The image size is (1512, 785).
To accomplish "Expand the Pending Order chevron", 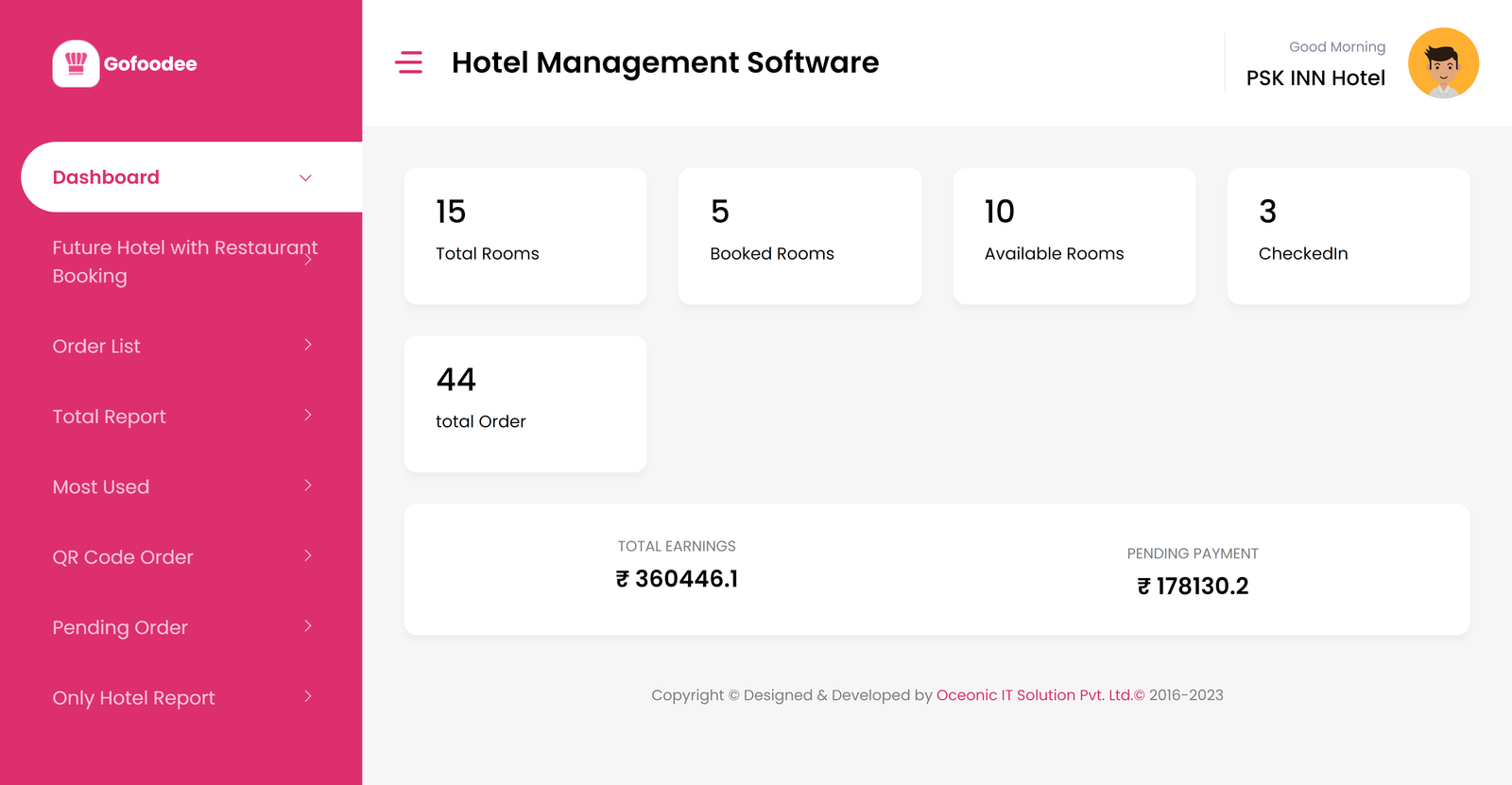I will pyautogui.click(x=308, y=626).
